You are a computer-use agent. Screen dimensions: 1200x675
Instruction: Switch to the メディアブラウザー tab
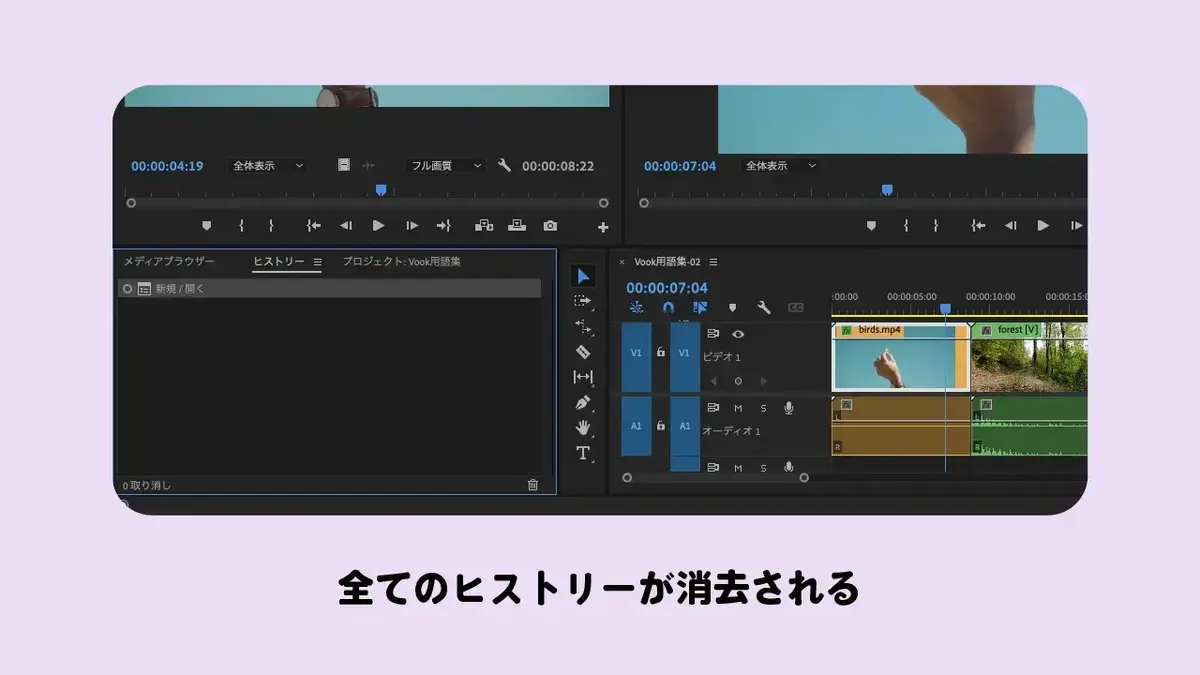click(169, 262)
